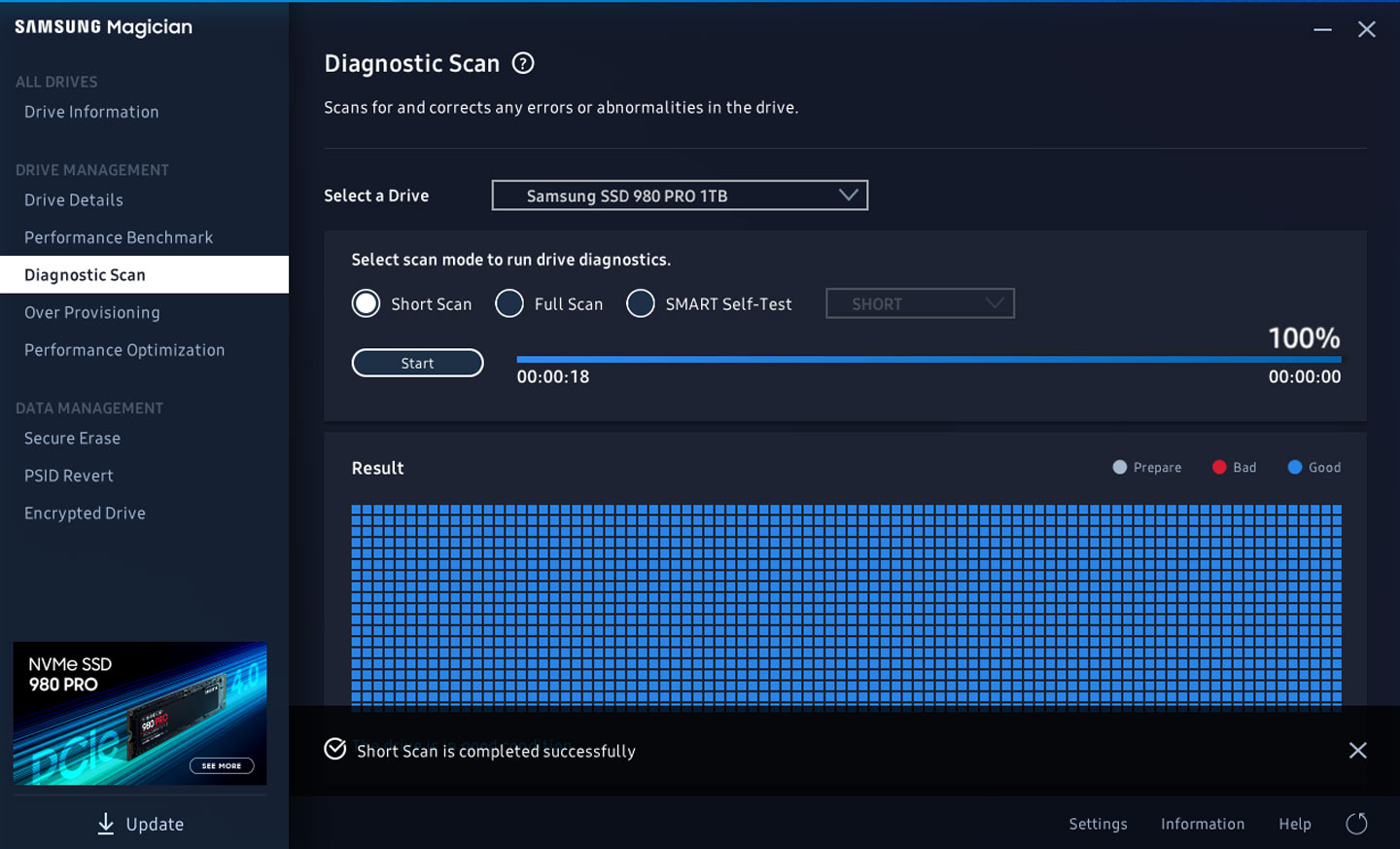The width and height of the screenshot is (1400, 849).
Task: Click the Samsung Magician logo
Action: tap(103, 27)
